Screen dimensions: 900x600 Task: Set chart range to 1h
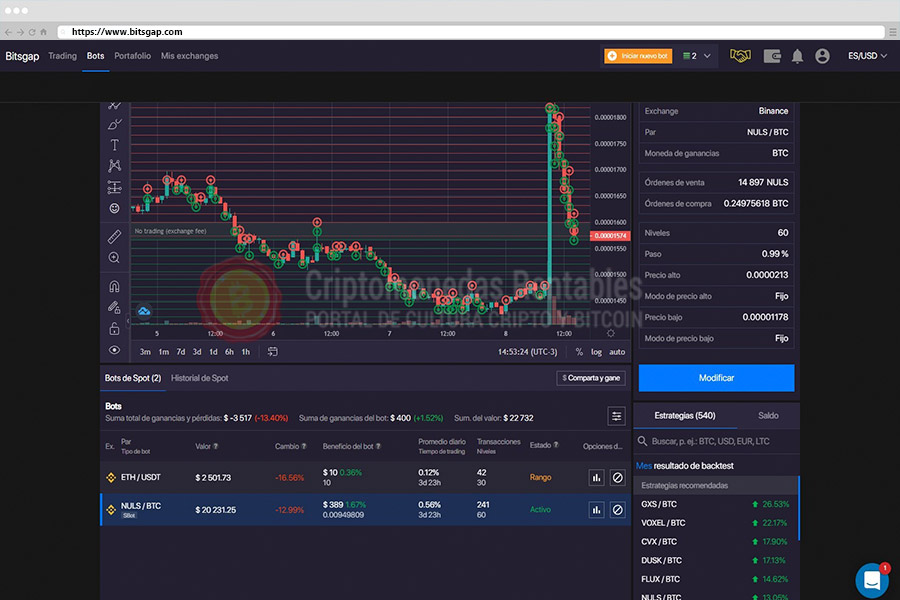pyautogui.click(x=246, y=352)
